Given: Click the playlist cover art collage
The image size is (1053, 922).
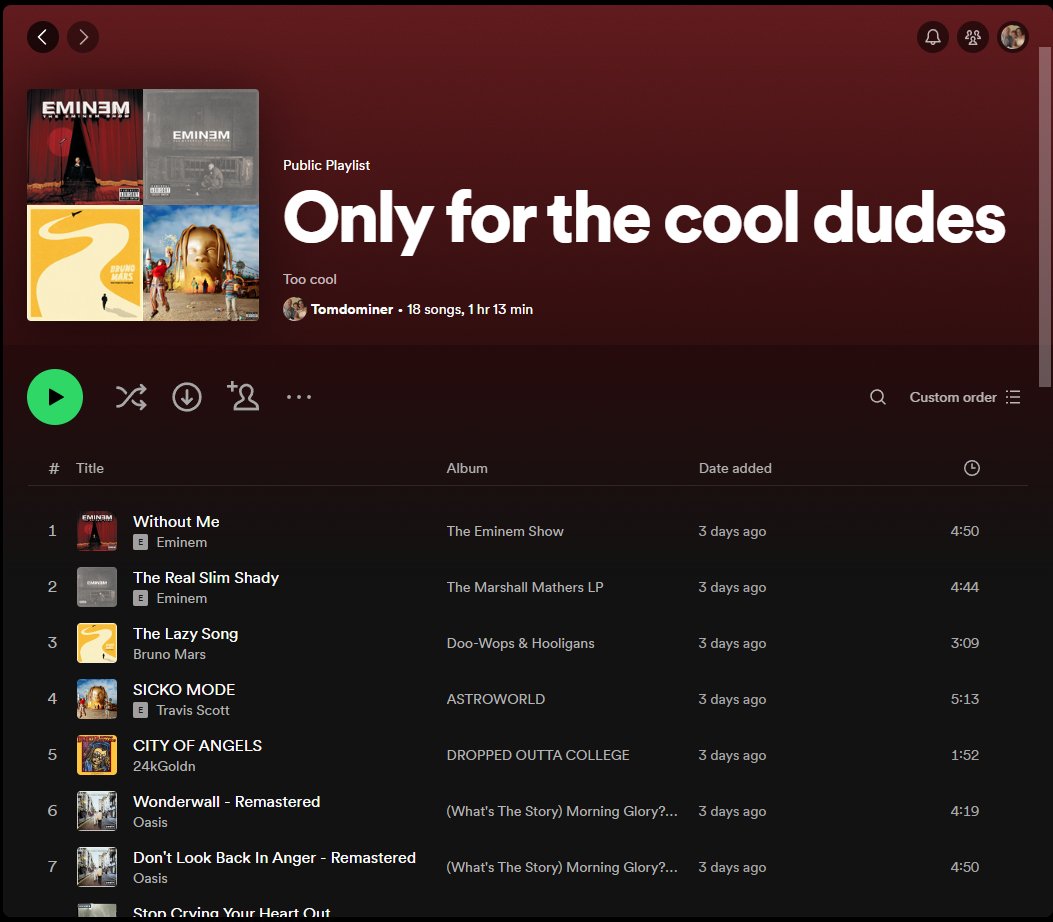Looking at the screenshot, I should [x=143, y=205].
